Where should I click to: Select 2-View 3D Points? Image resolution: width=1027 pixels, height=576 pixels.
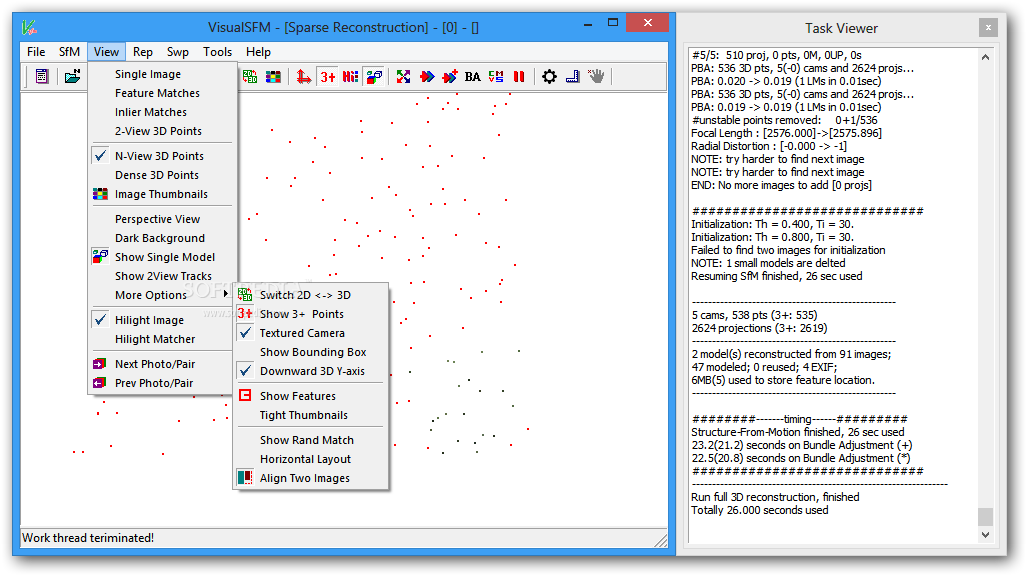coord(160,131)
